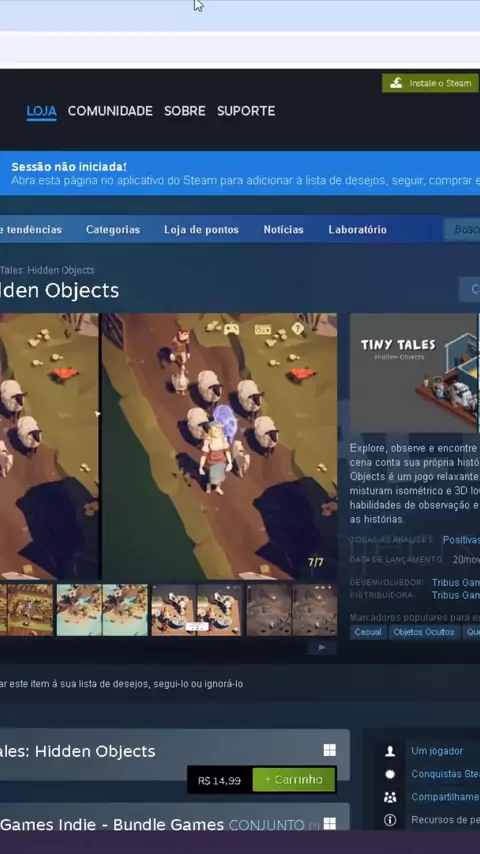Click the screenshot strip right arrow
This screenshot has width=480, height=854.
(321, 647)
